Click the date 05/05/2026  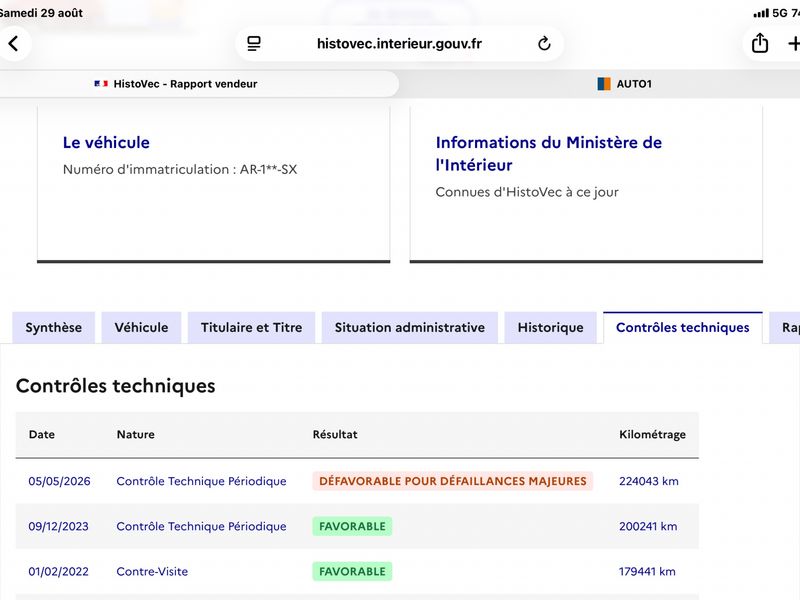pyautogui.click(x=59, y=481)
